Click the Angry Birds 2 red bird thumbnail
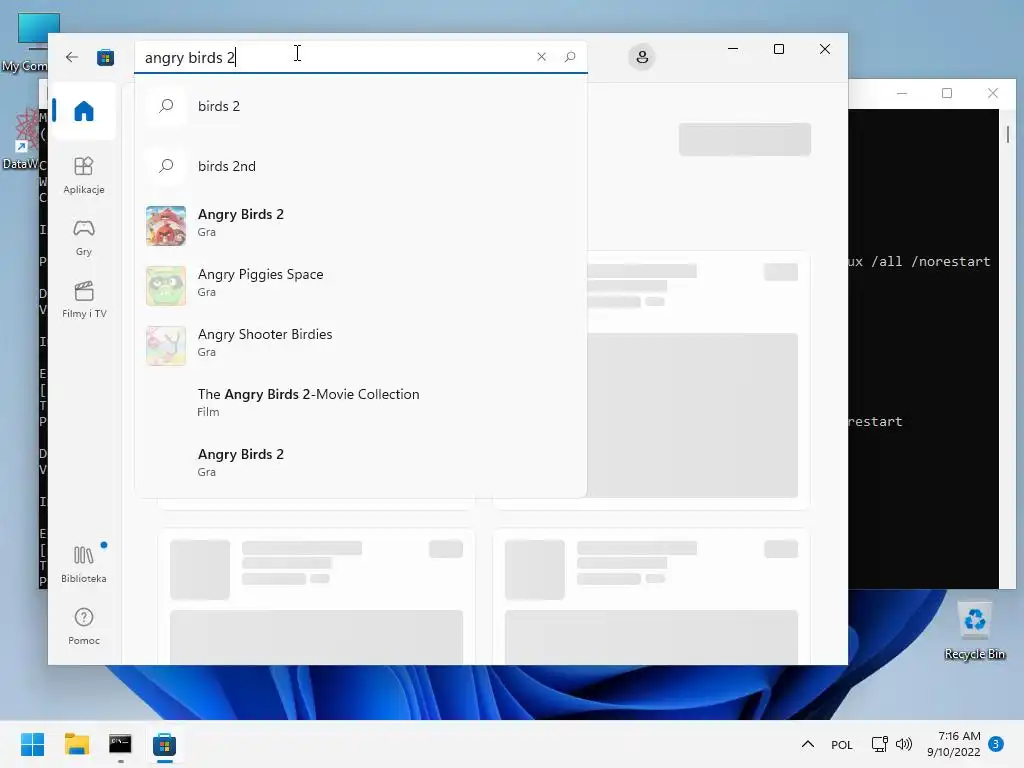 point(166,226)
